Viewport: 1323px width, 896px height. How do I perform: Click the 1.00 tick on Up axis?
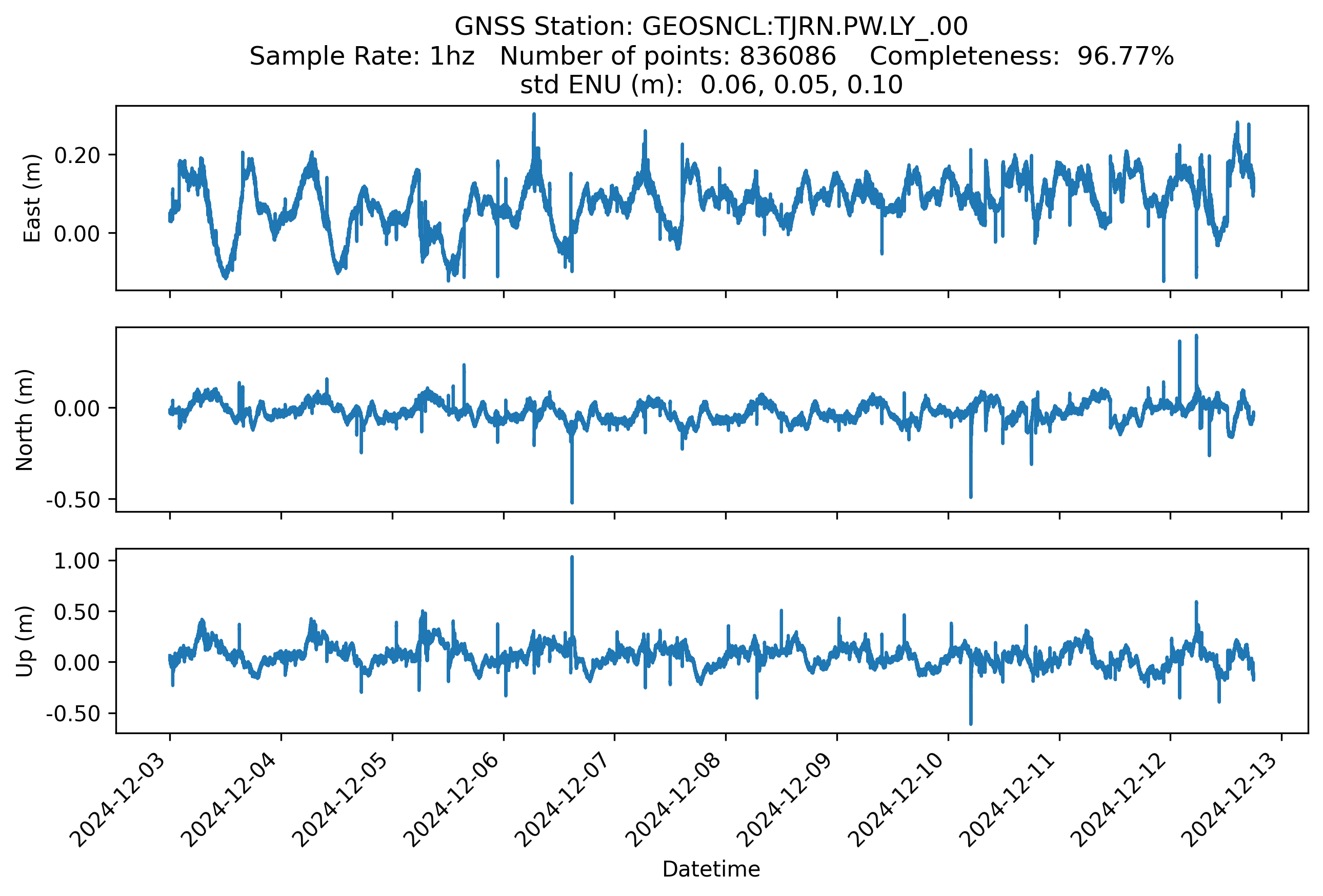point(77,560)
